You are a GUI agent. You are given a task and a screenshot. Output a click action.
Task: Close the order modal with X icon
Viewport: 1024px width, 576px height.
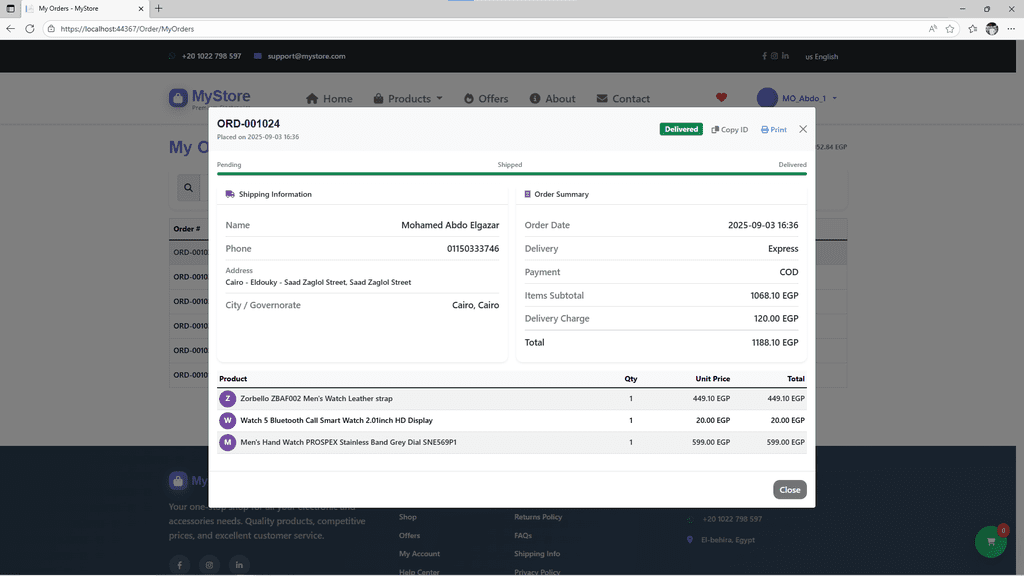[803, 129]
